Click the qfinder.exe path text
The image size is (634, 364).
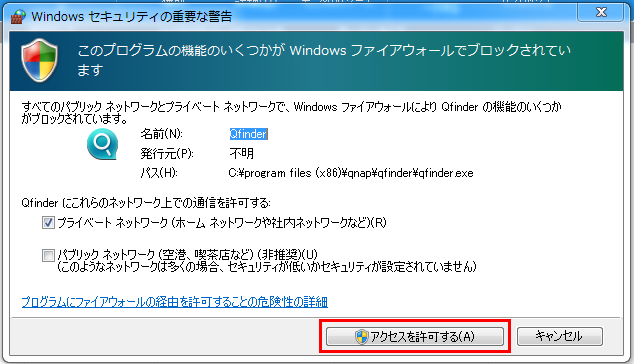pos(351,173)
